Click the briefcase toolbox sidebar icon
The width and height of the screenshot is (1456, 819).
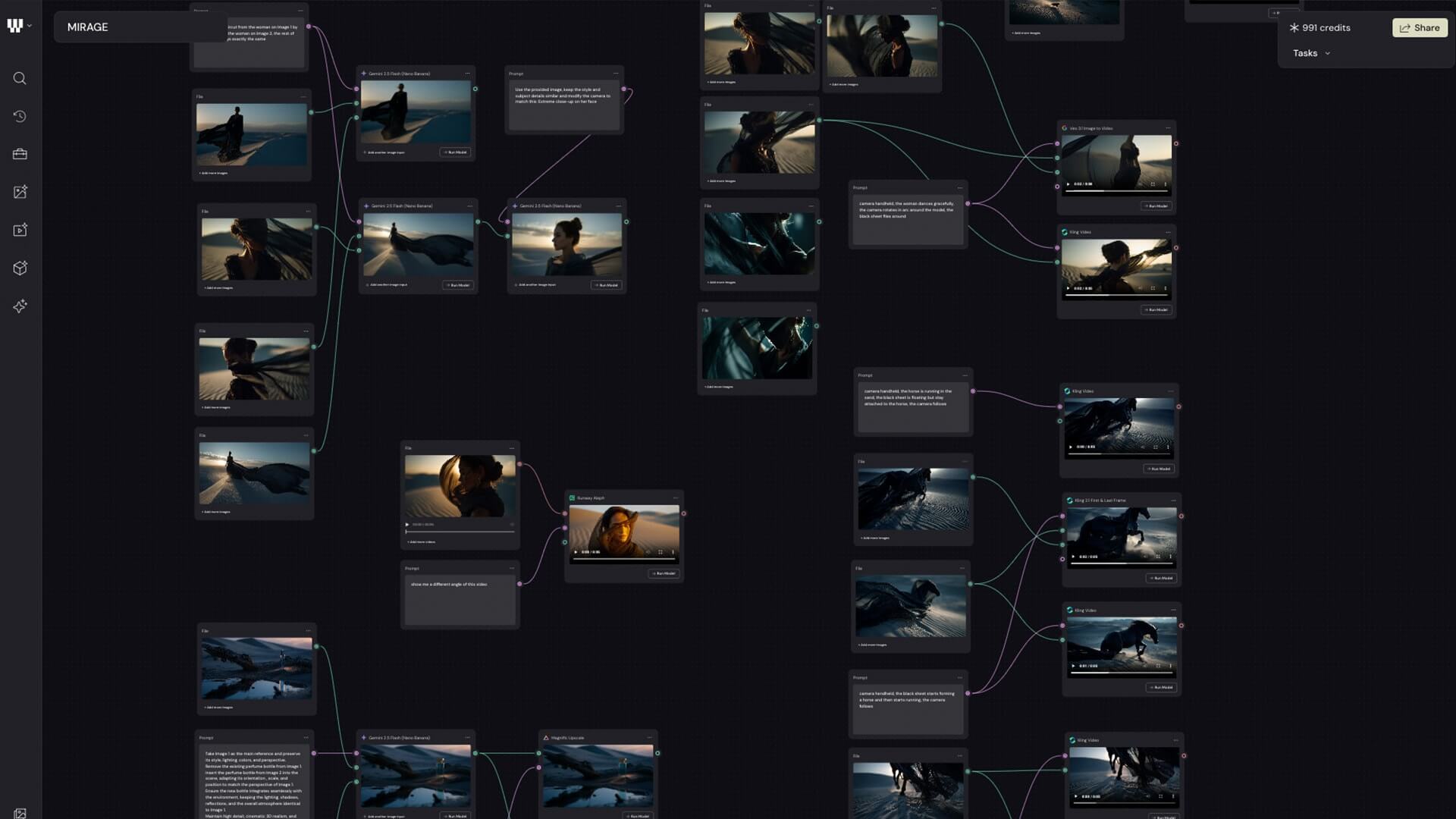click(x=20, y=154)
